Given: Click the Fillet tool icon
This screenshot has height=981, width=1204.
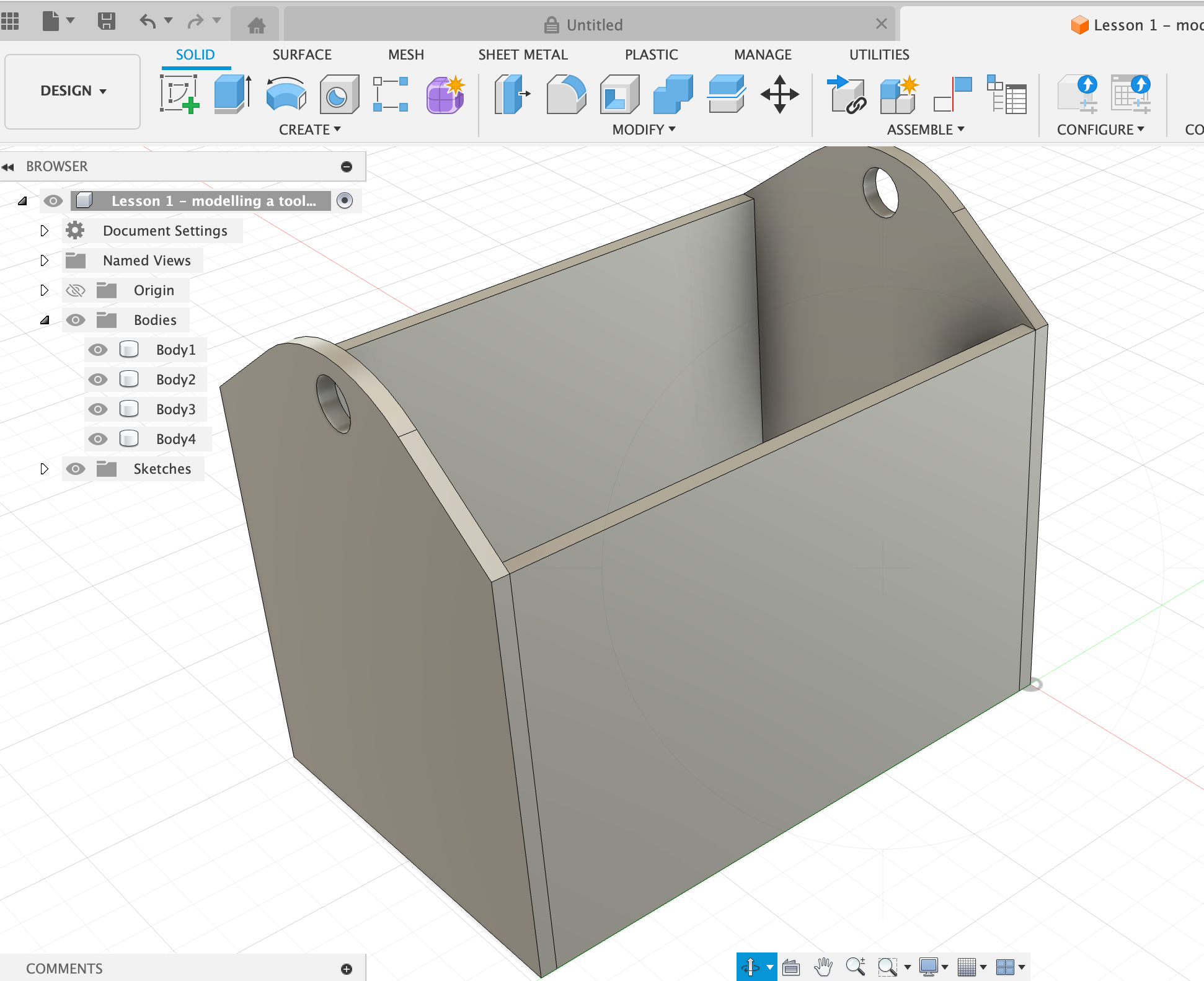Looking at the screenshot, I should (x=565, y=94).
